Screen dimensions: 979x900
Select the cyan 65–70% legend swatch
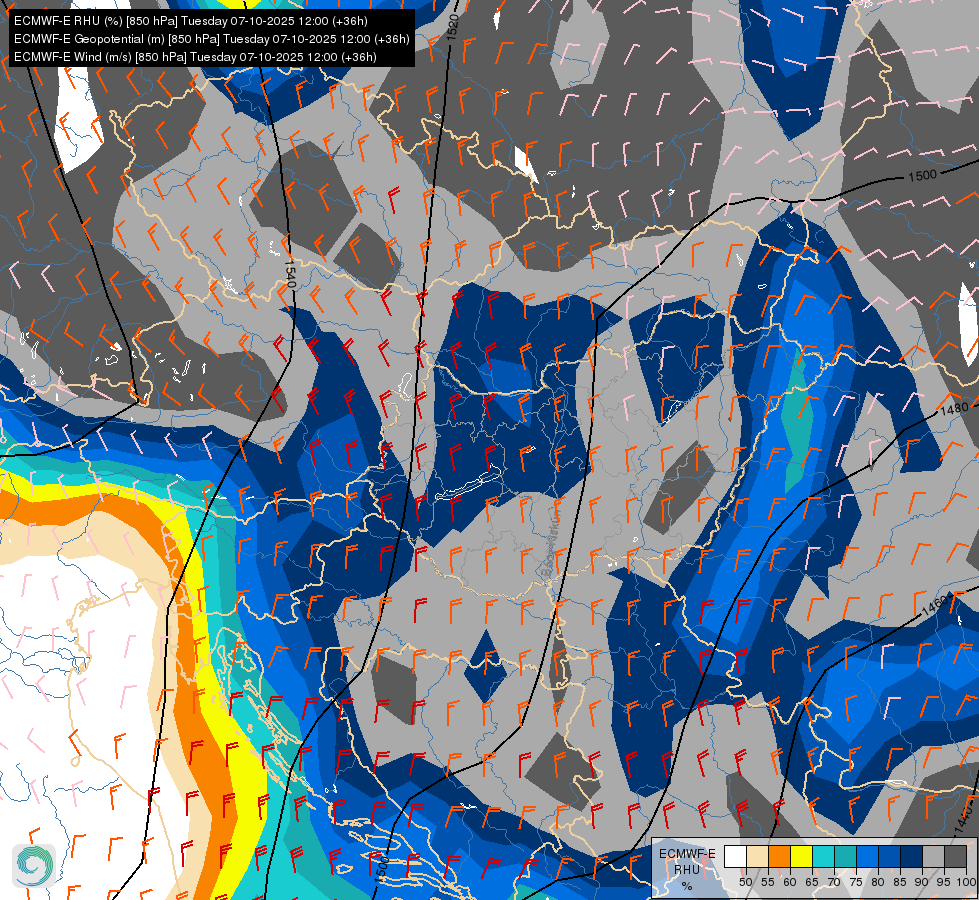tap(824, 856)
